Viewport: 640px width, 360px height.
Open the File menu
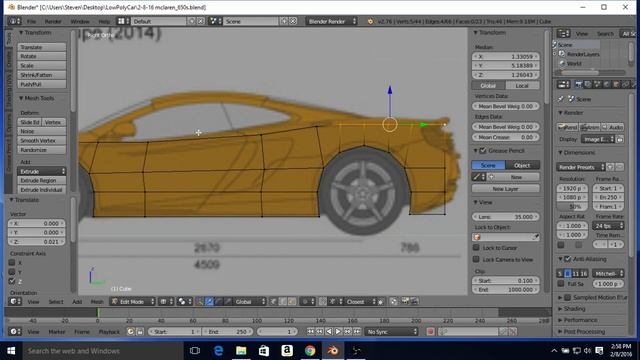click(31, 21)
